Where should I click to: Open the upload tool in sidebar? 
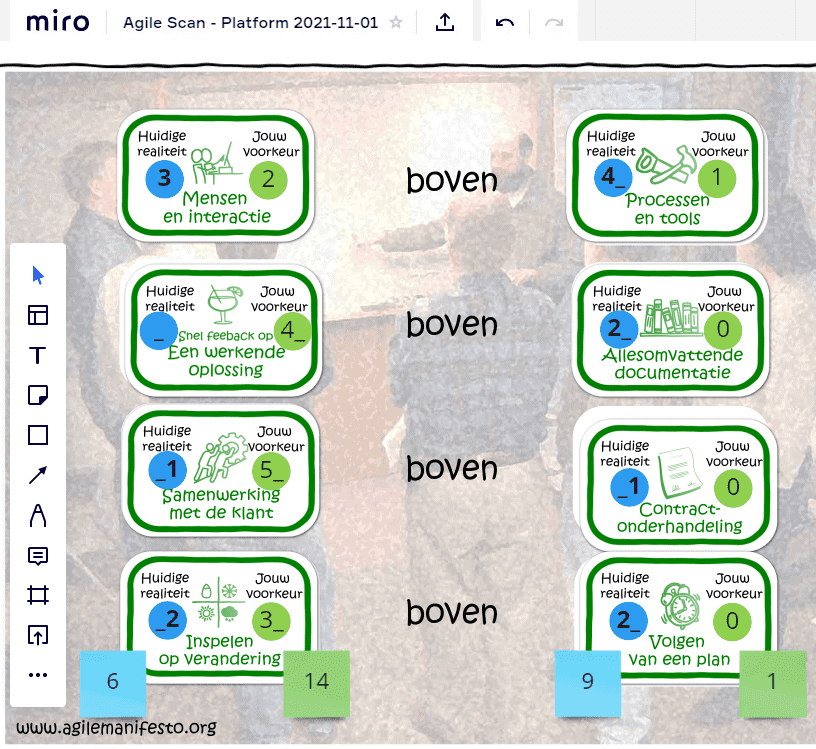[37, 635]
